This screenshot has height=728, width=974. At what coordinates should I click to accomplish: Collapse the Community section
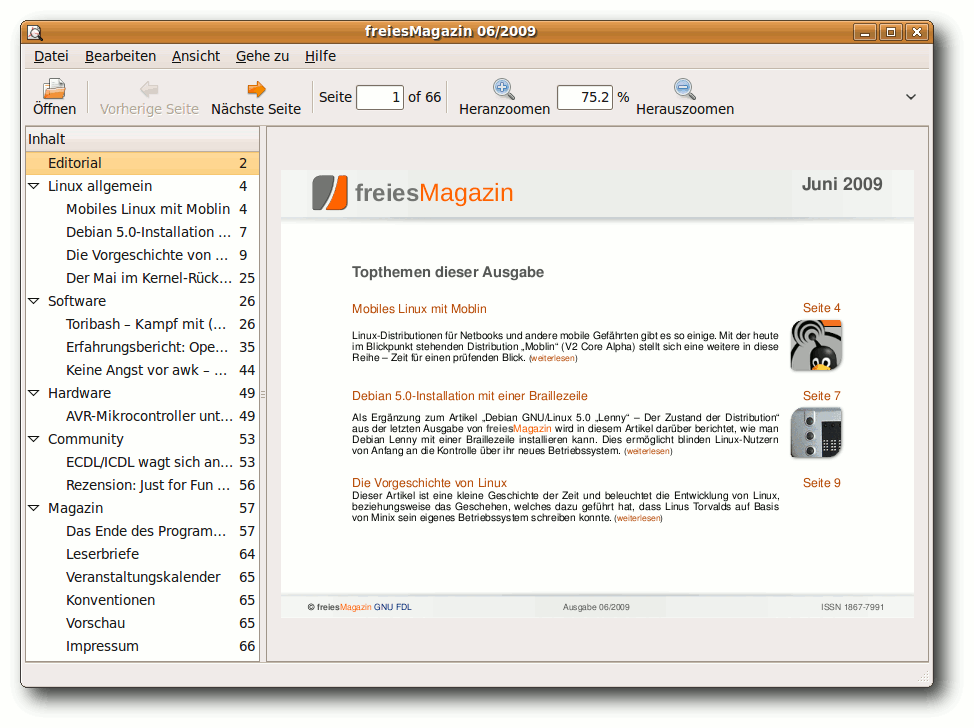[34, 439]
